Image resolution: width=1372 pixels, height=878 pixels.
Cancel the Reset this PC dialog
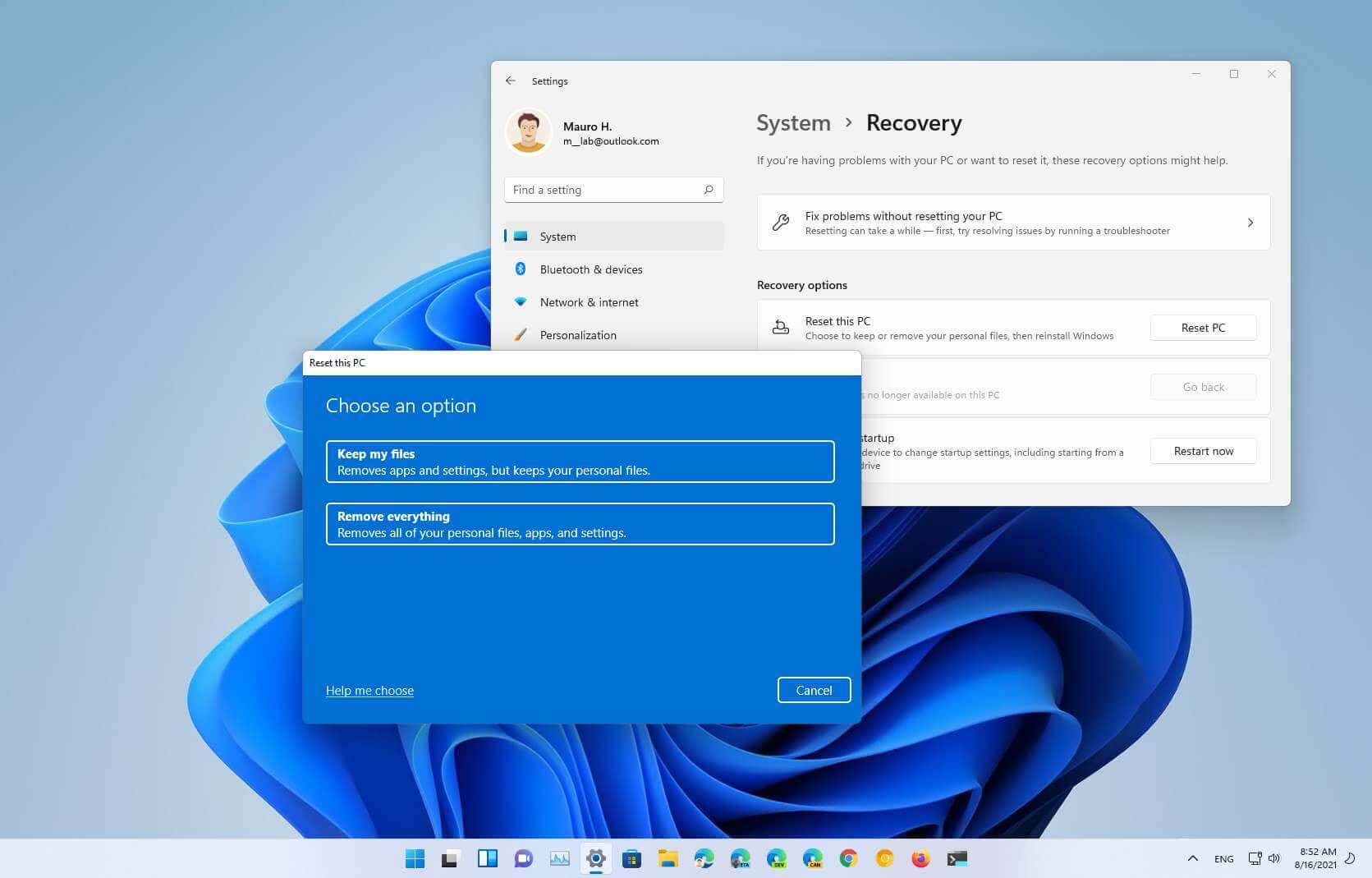814,690
